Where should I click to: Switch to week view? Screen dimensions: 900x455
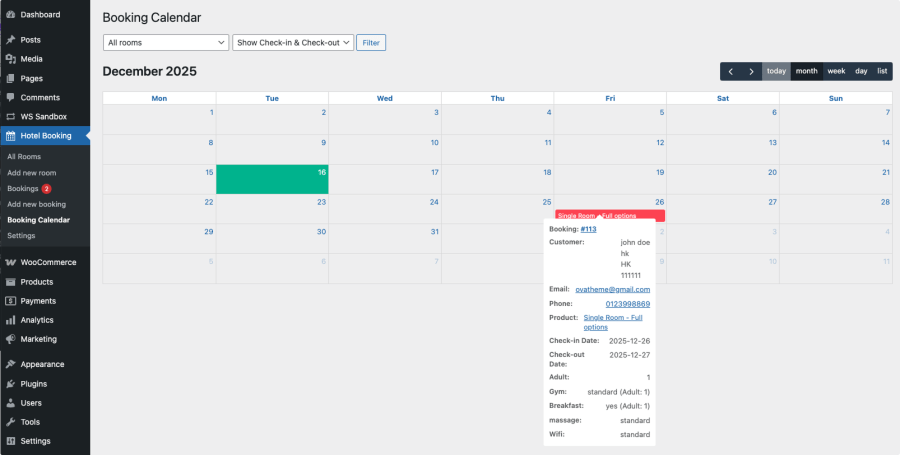pos(836,71)
